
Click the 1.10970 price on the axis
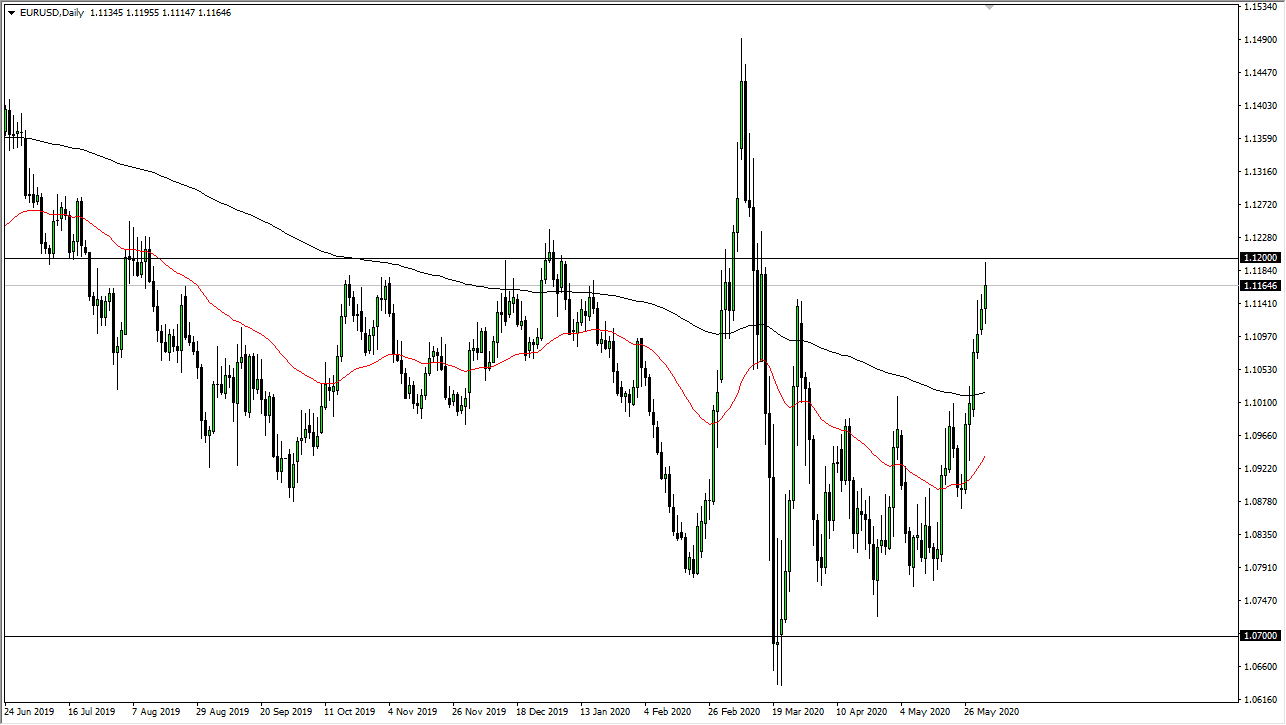coord(1260,337)
